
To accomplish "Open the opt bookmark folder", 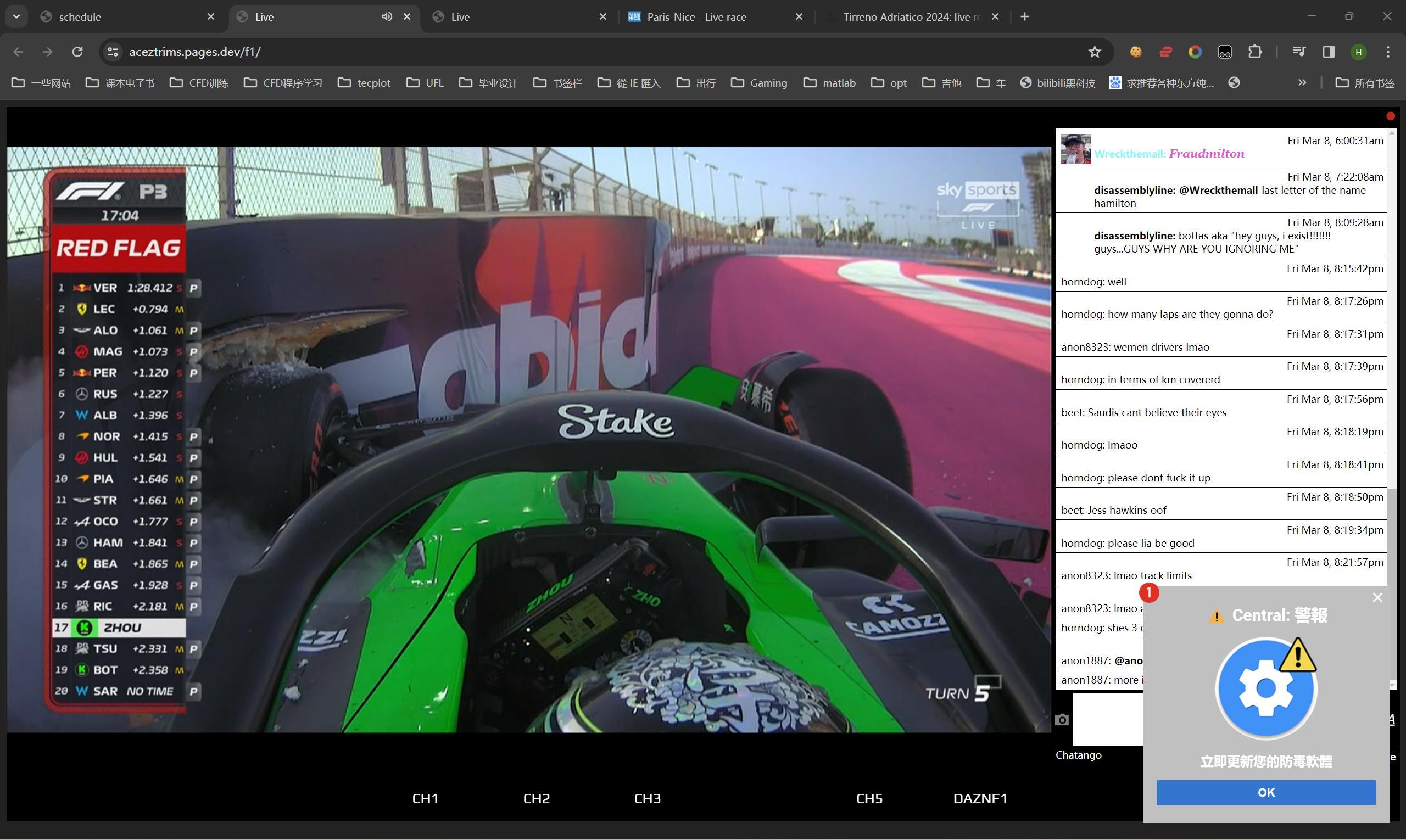I will pyautogui.click(x=889, y=83).
